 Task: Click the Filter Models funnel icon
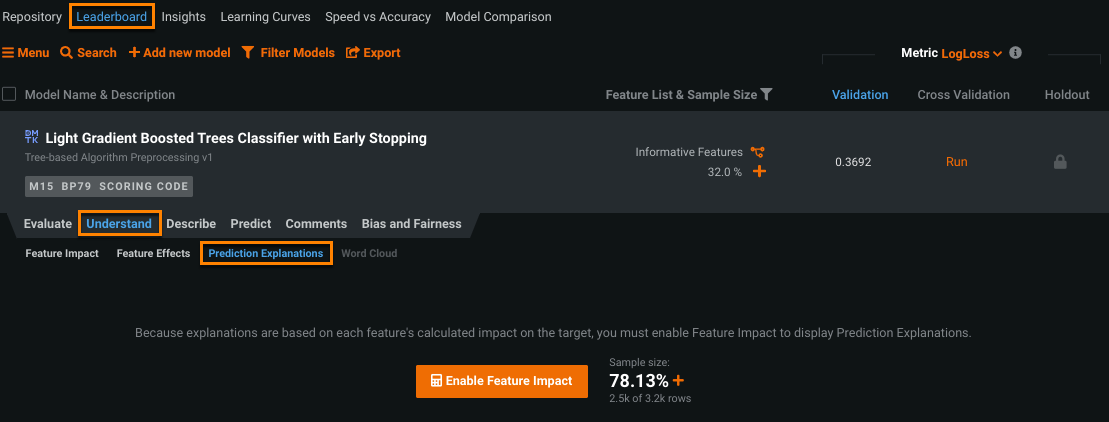point(248,53)
